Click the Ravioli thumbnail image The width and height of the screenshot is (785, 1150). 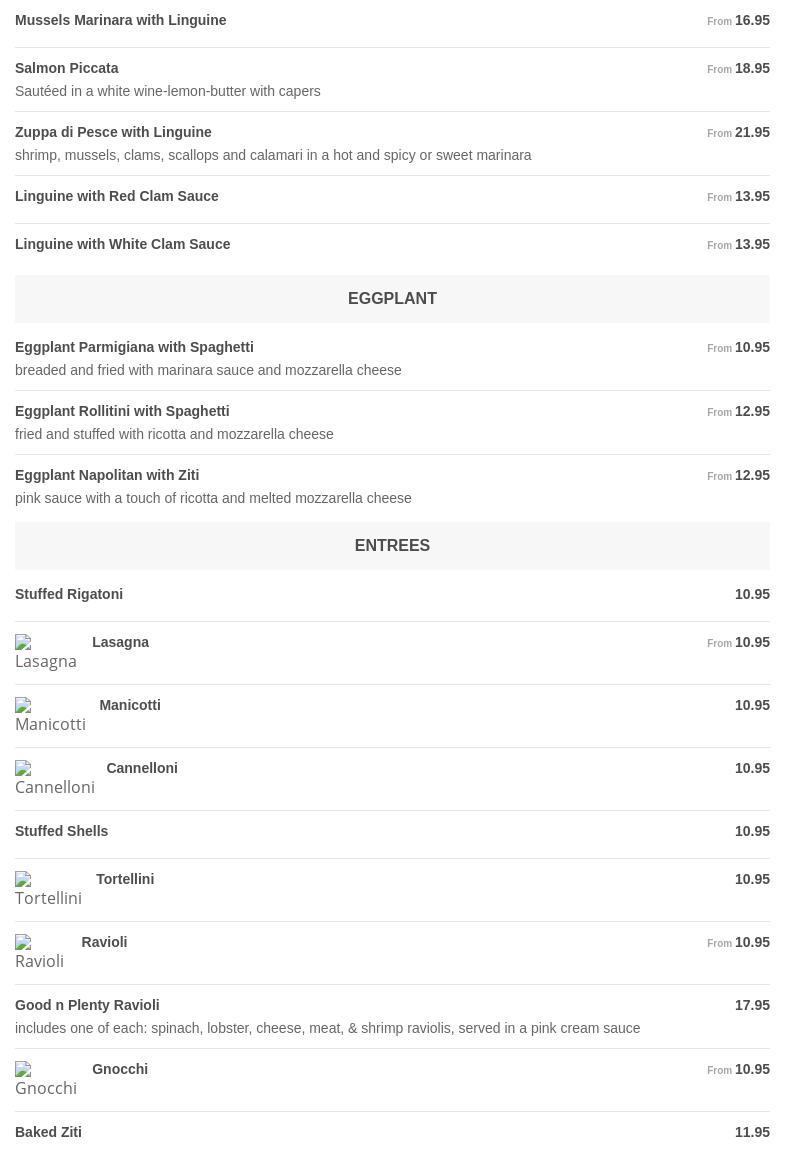[x=40, y=953]
